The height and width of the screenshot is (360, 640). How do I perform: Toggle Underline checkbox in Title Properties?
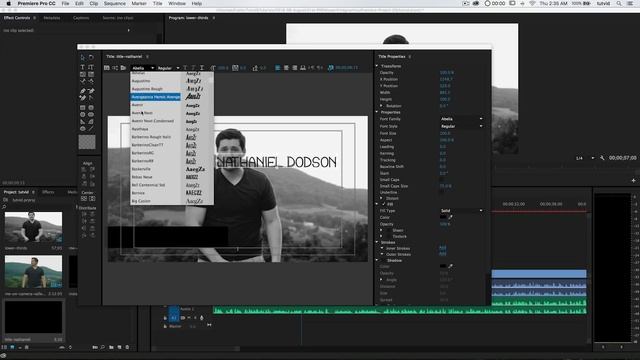coord(442,192)
